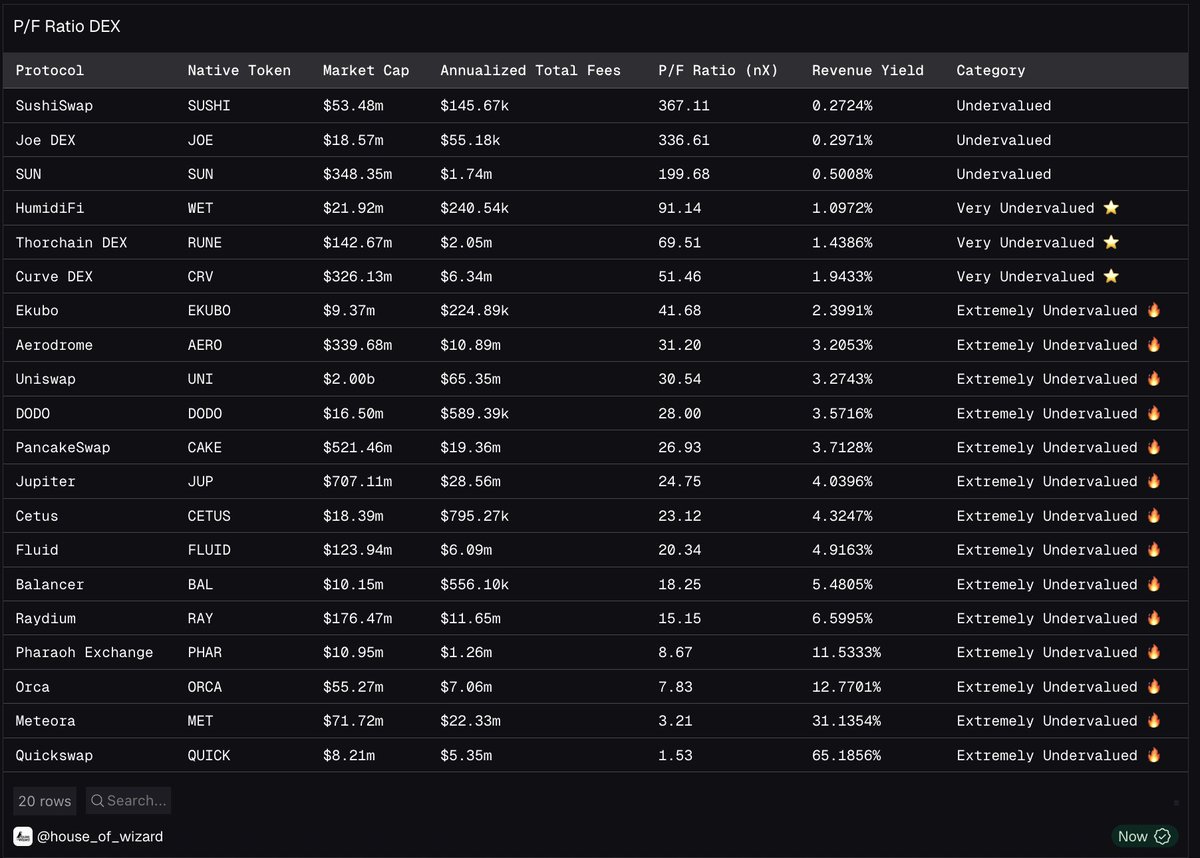Click HumidiFi's Very Undervalued category cell
This screenshot has height=858, width=1200.
point(1037,208)
